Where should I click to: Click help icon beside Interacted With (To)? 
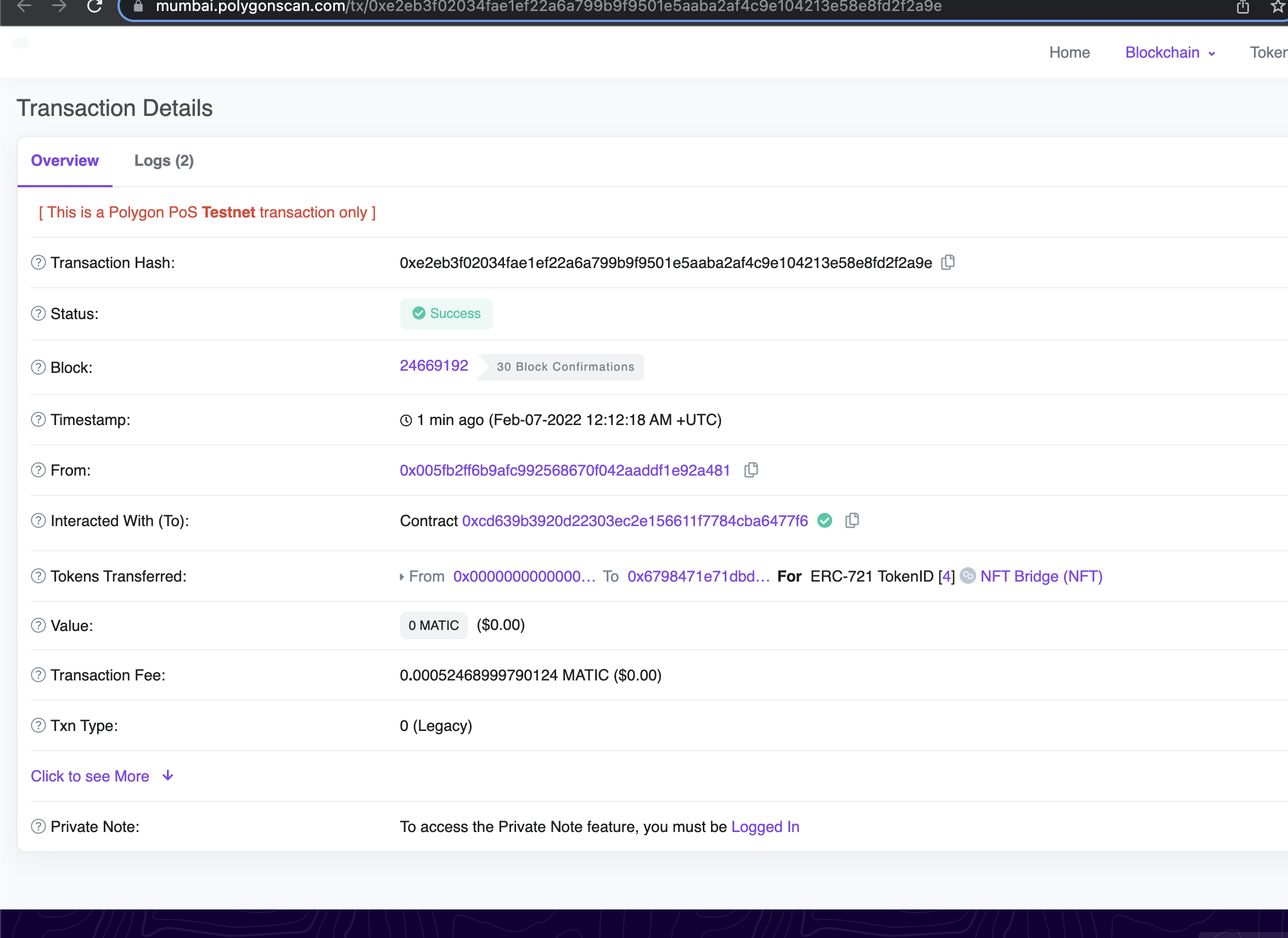point(38,521)
